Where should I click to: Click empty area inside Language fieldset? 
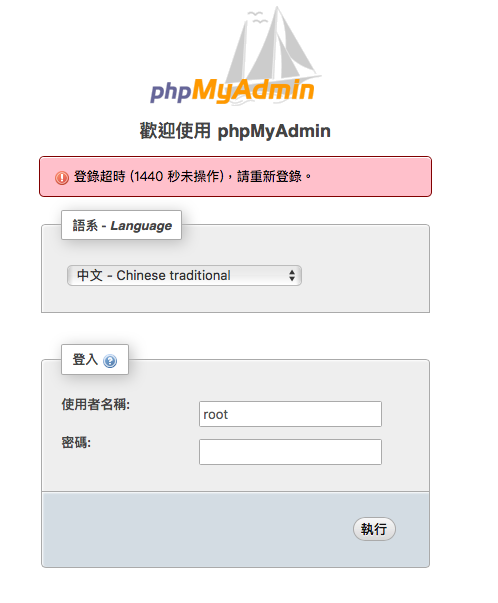[x=365, y=275]
